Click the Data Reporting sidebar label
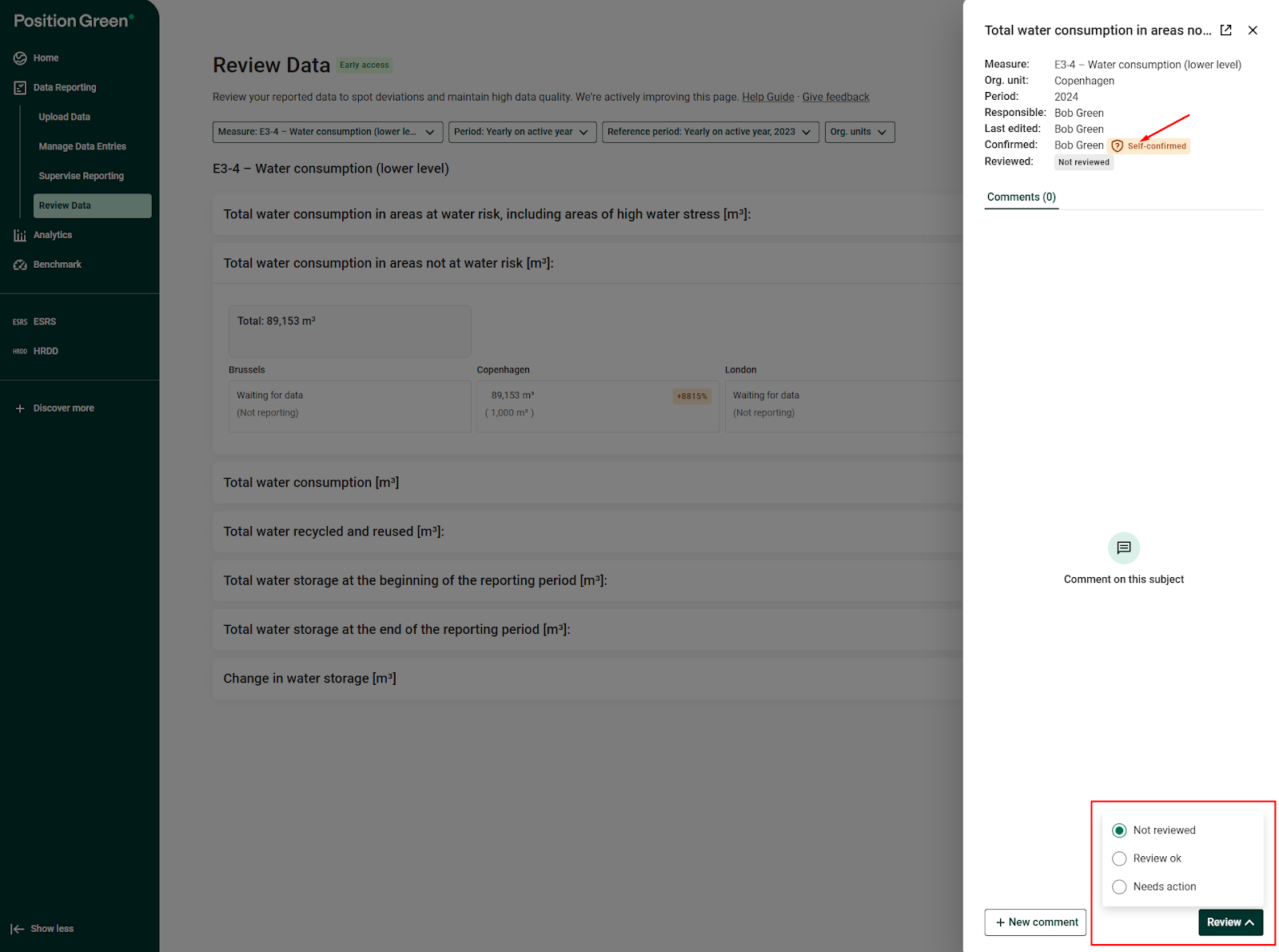1279x952 pixels. pos(65,88)
